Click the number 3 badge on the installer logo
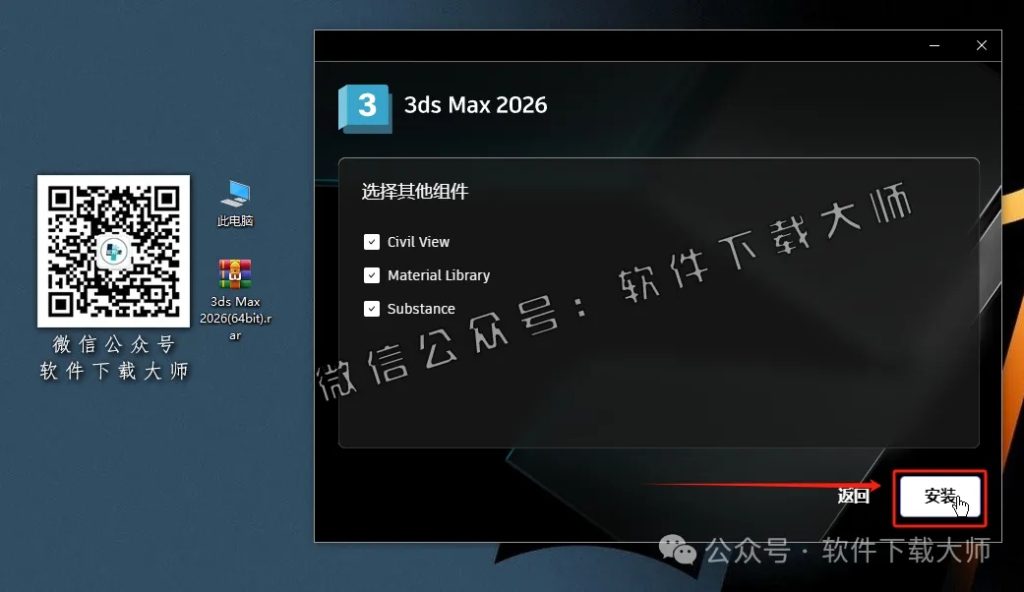1024x592 pixels. 365,104
